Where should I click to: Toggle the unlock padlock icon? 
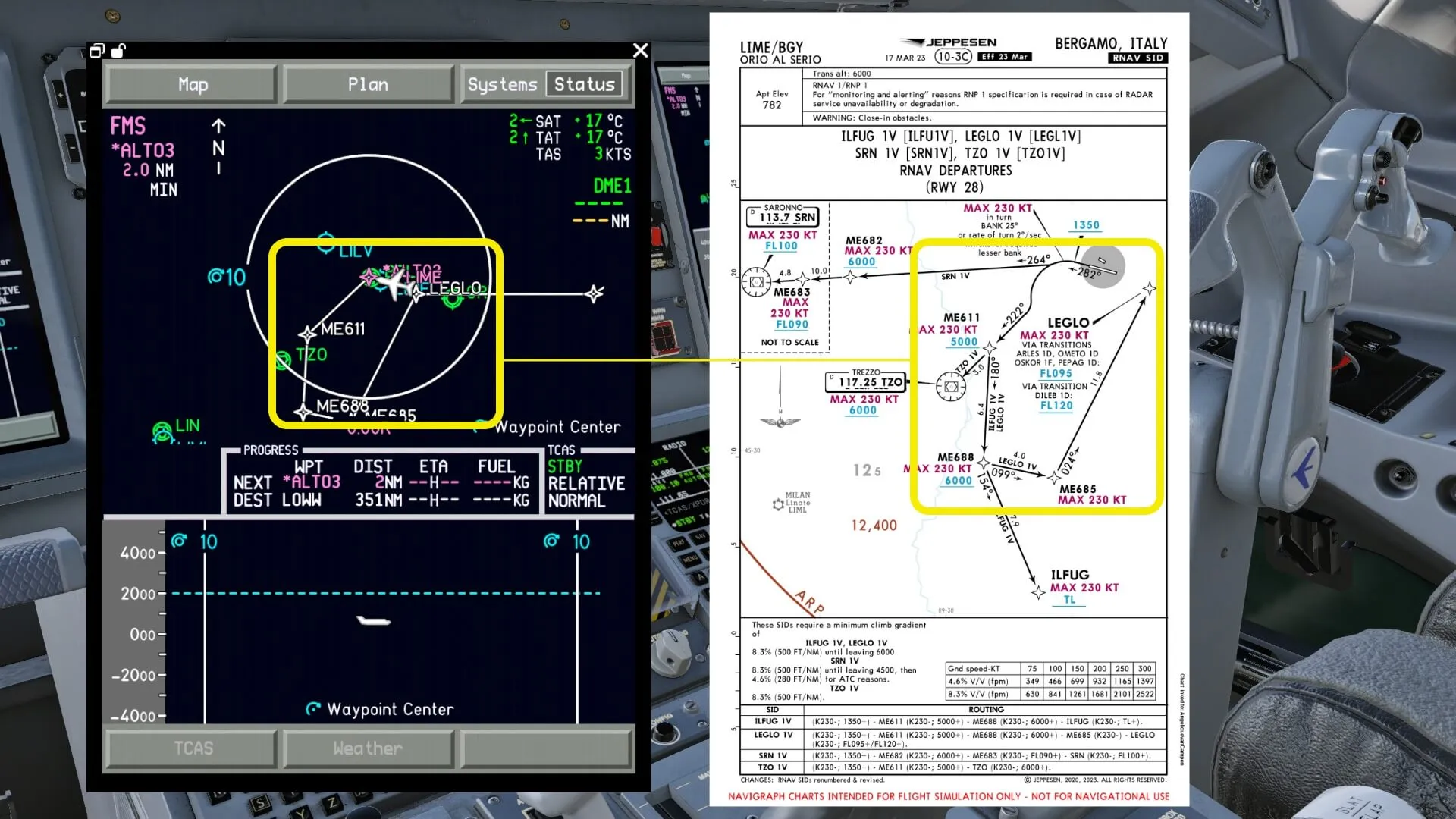[x=118, y=51]
